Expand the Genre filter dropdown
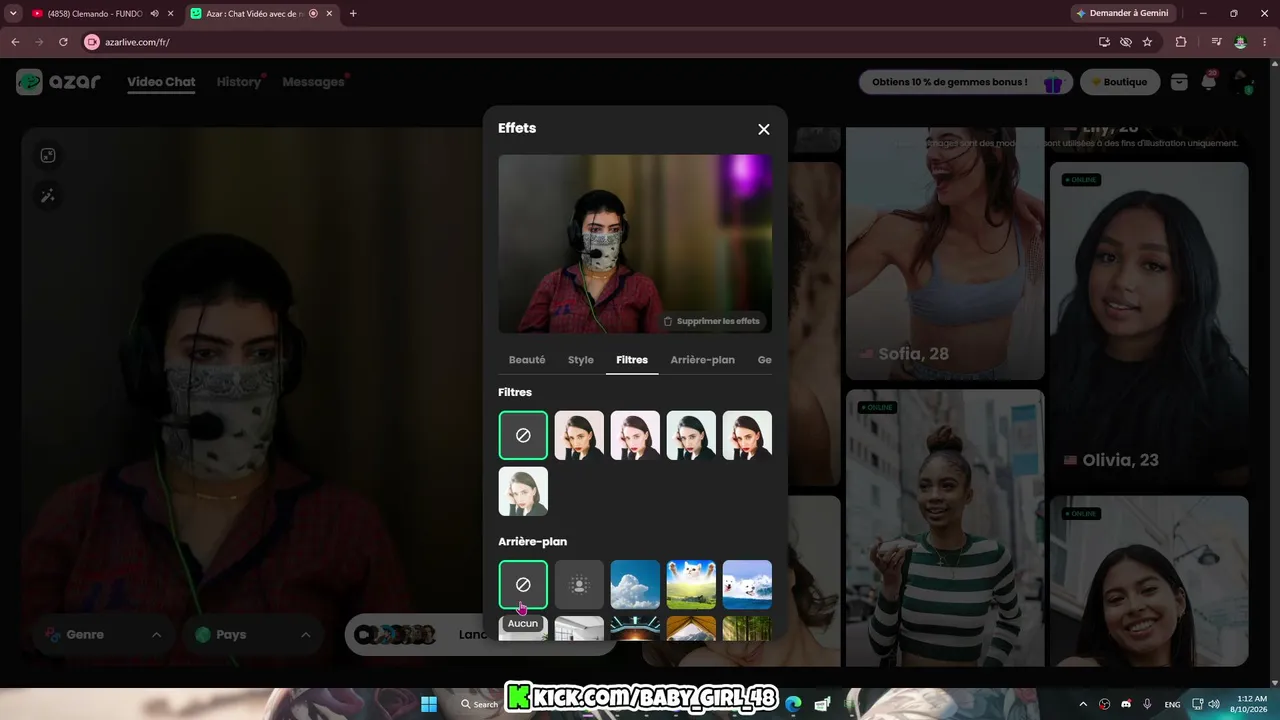Image resolution: width=1280 pixels, height=720 pixels. coord(103,635)
